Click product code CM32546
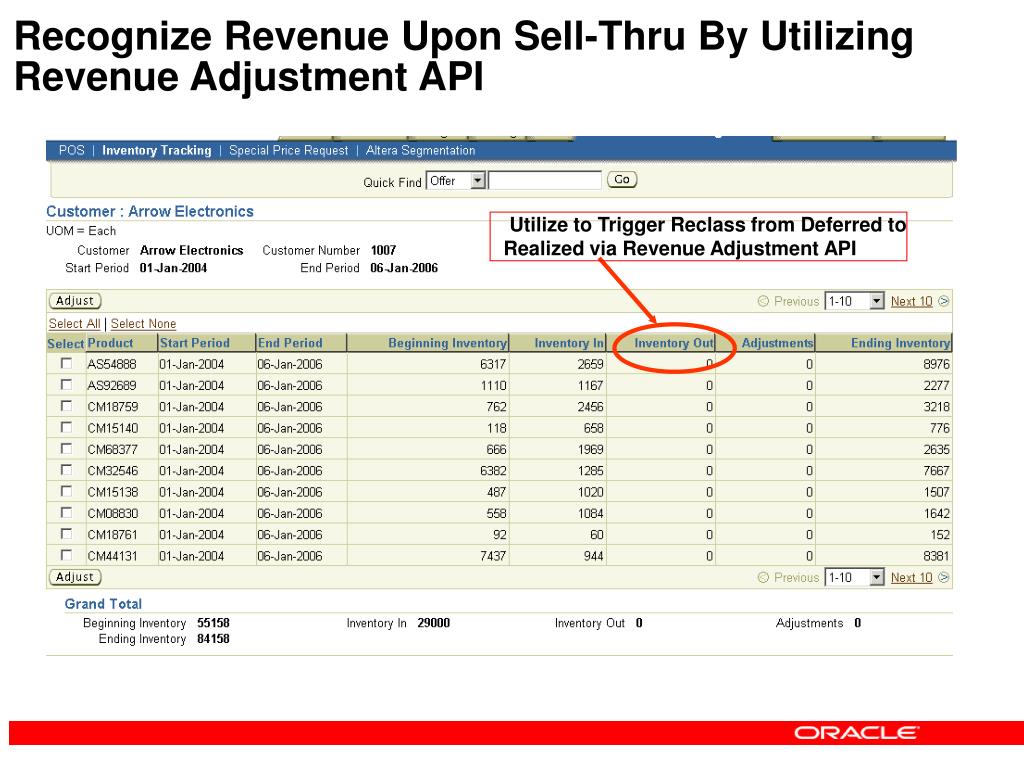The height and width of the screenshot is (768, 1024). point(113,471)
